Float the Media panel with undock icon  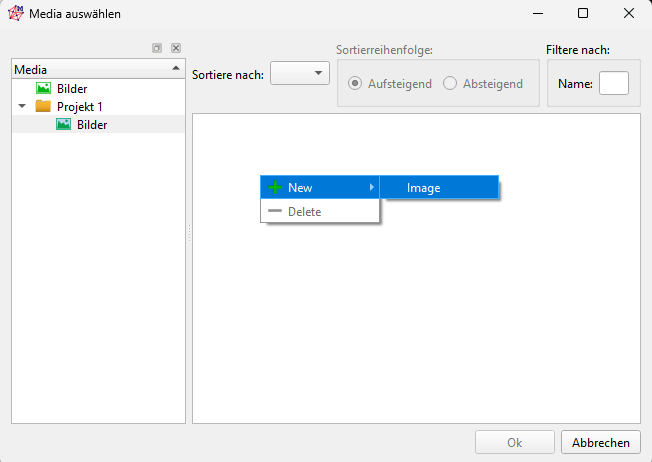pos(157,48)
